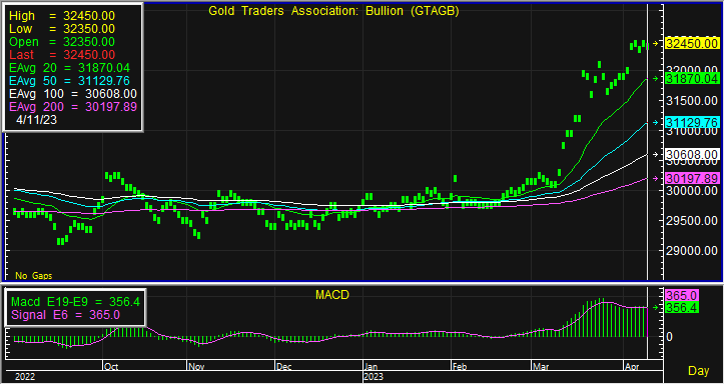The width and height of the screenshot is (725, 385).
Task: Click the Mar label on time axis
Action: click(x=541, y=367)
